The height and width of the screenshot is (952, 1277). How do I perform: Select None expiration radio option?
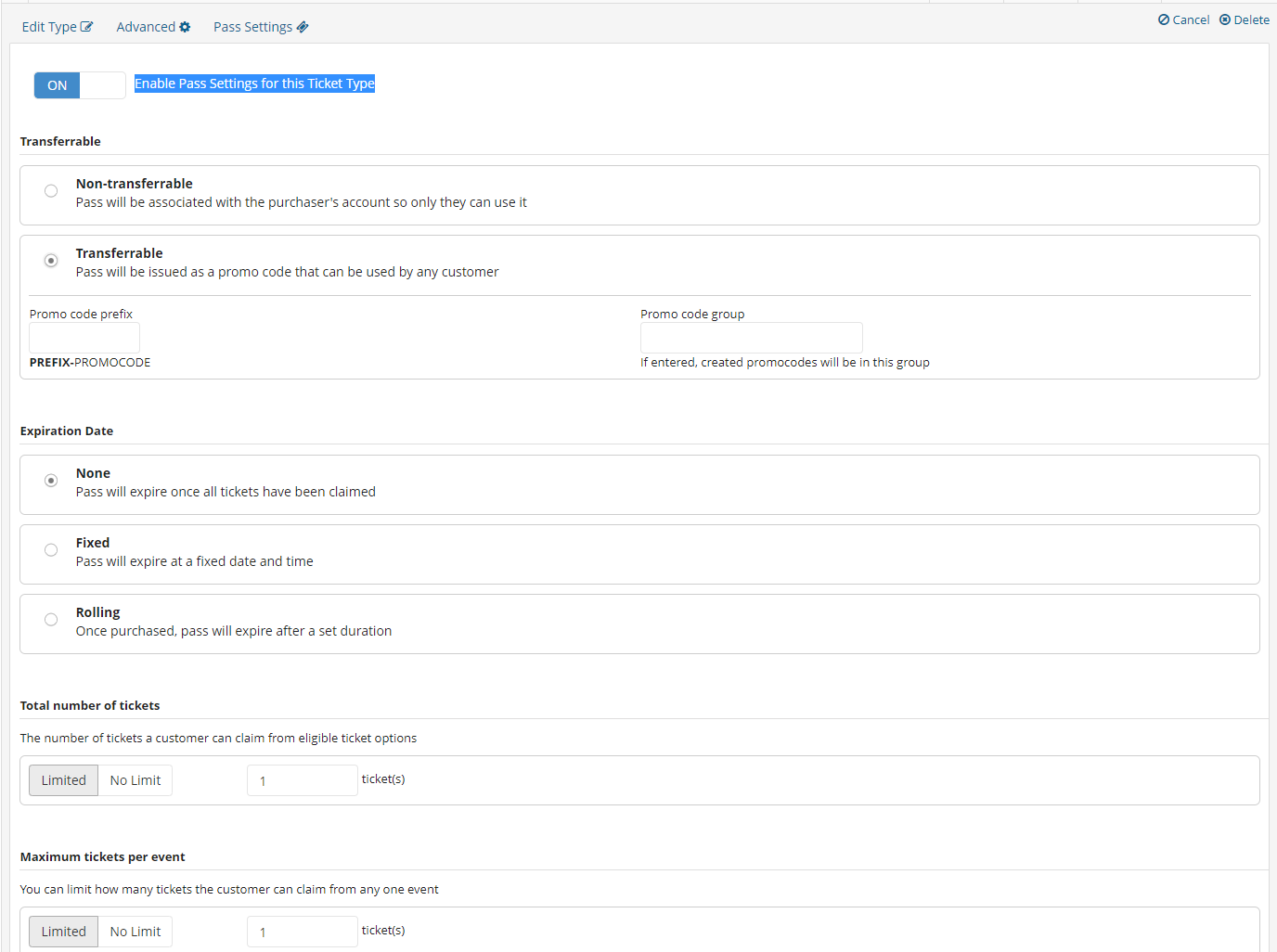pyautogui.click(x=51, y=481)
